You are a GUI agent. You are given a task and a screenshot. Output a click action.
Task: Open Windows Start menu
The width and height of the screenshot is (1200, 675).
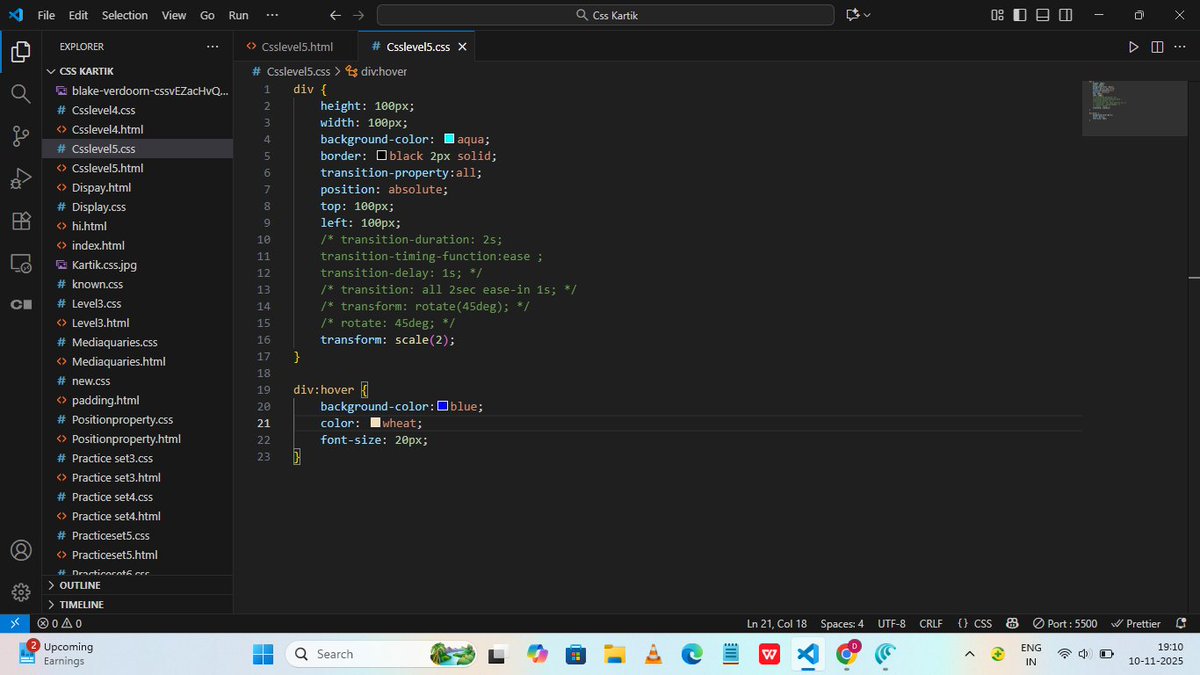pyautogui.click(x=263, y=654)
